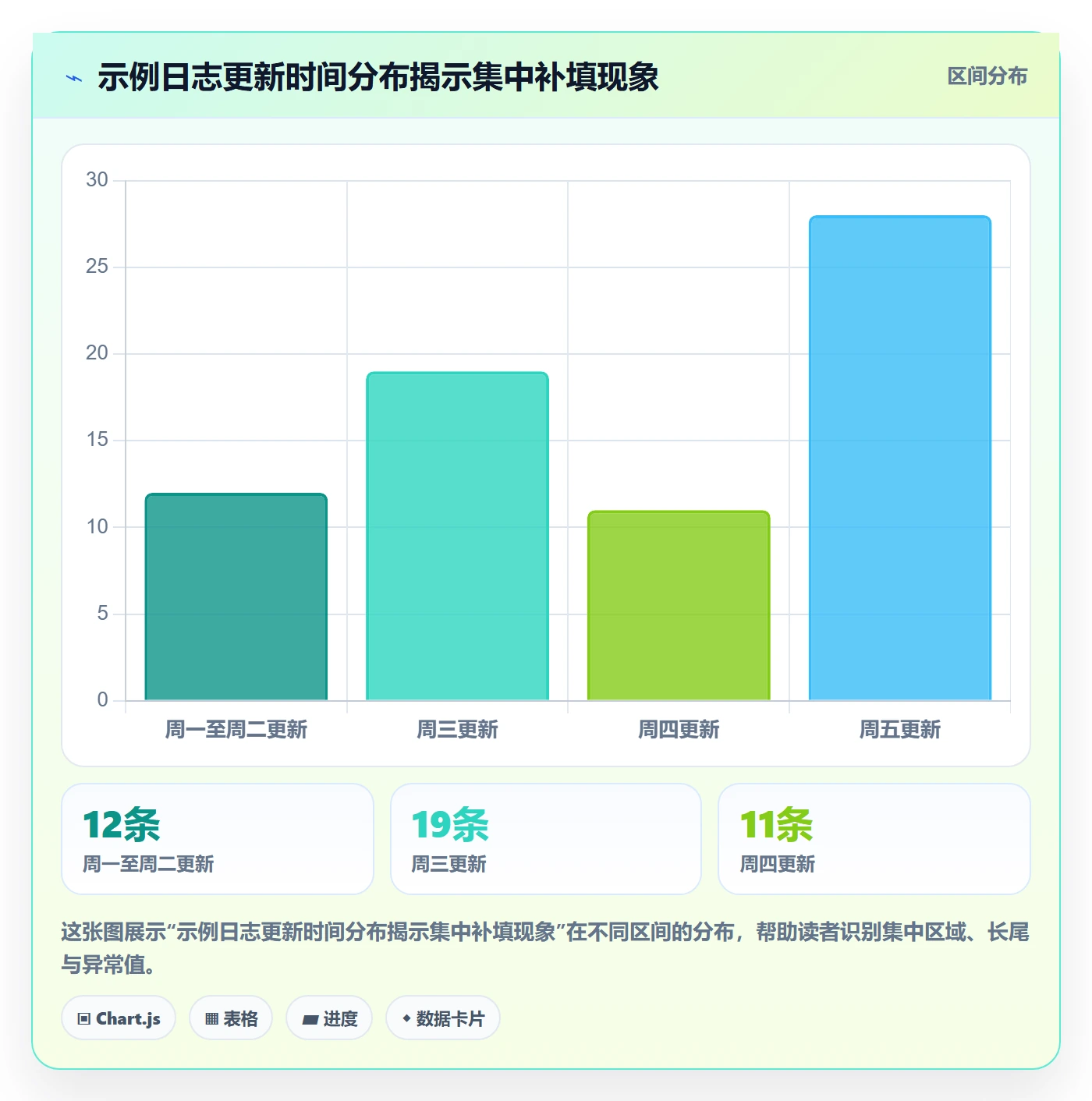
Task: Click the 周四更新 green bar
Action: [679, 605]
